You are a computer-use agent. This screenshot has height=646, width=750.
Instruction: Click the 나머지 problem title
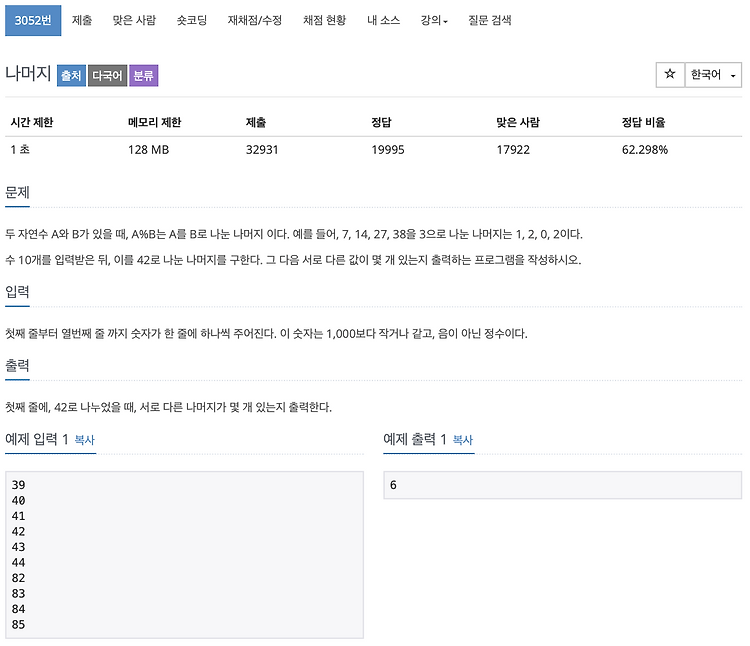(28, 74)
